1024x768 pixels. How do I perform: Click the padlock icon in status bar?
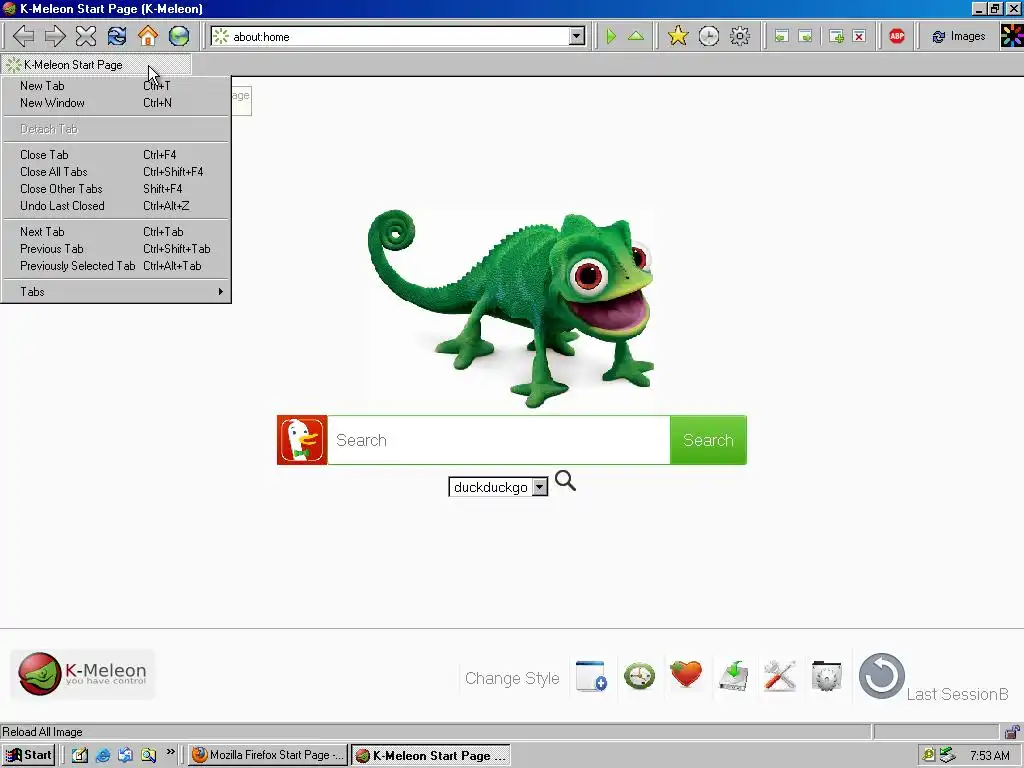tap(1012, 731)
